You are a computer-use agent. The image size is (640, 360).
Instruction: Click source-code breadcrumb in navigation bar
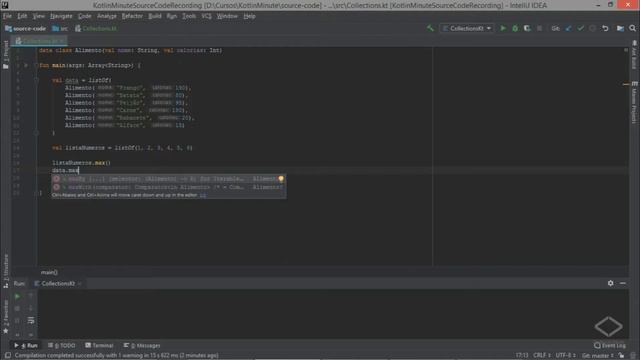click(26, 29)
